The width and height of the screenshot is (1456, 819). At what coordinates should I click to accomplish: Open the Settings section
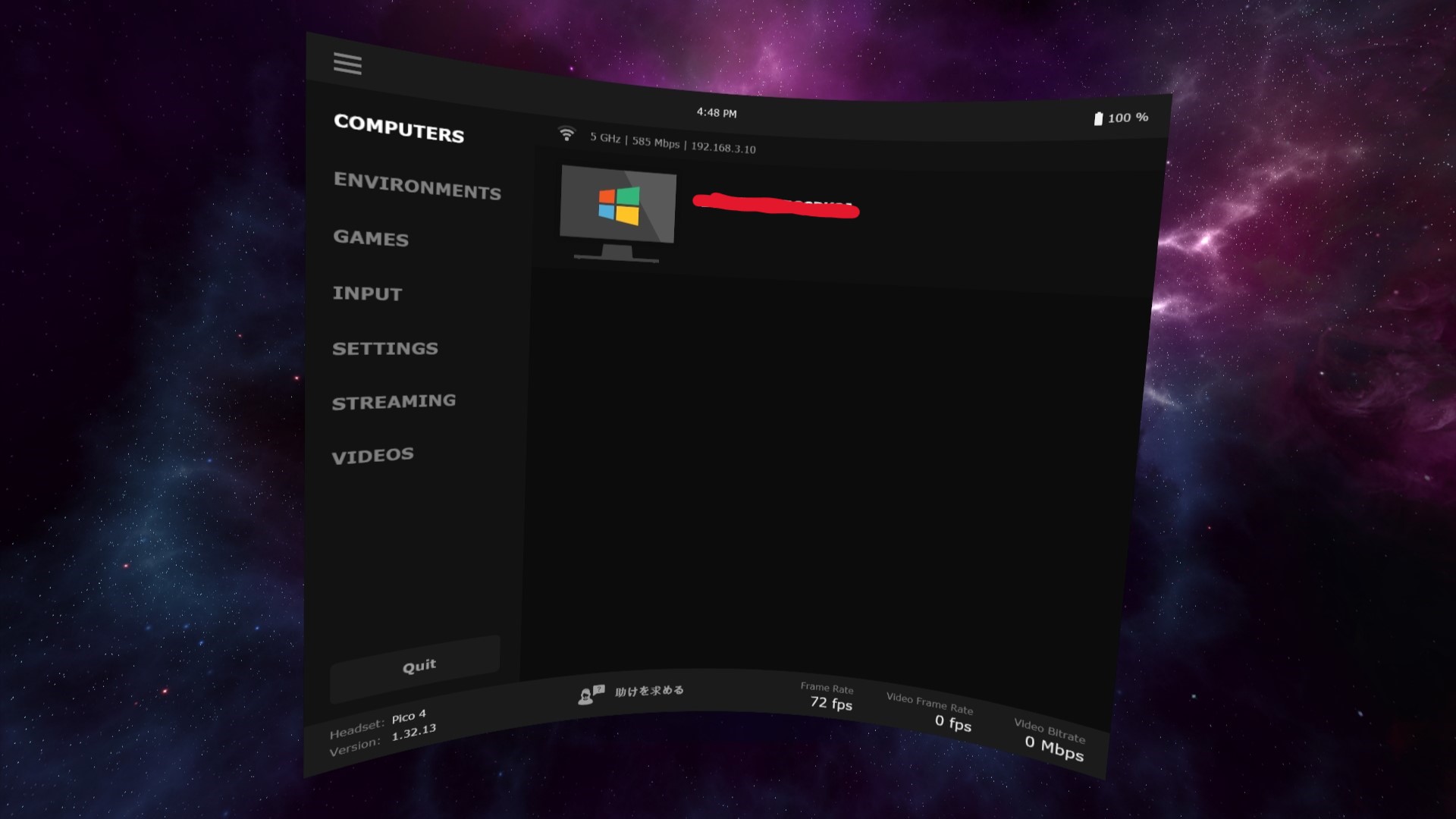pyautogui.click(x=384, y=348)
